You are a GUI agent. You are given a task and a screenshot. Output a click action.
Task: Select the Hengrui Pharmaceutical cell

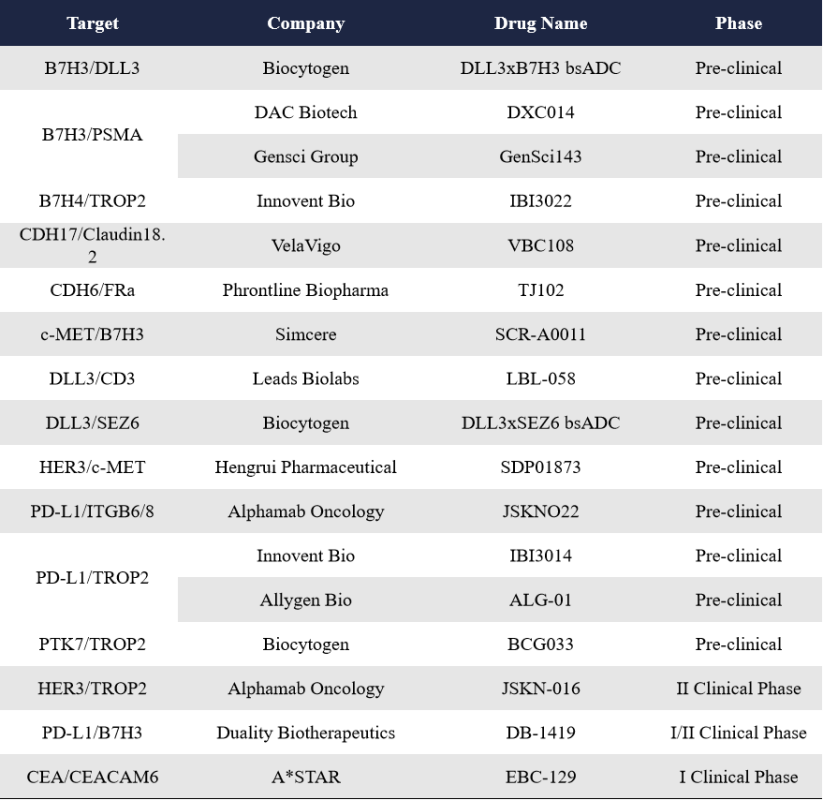pos(305,467)
